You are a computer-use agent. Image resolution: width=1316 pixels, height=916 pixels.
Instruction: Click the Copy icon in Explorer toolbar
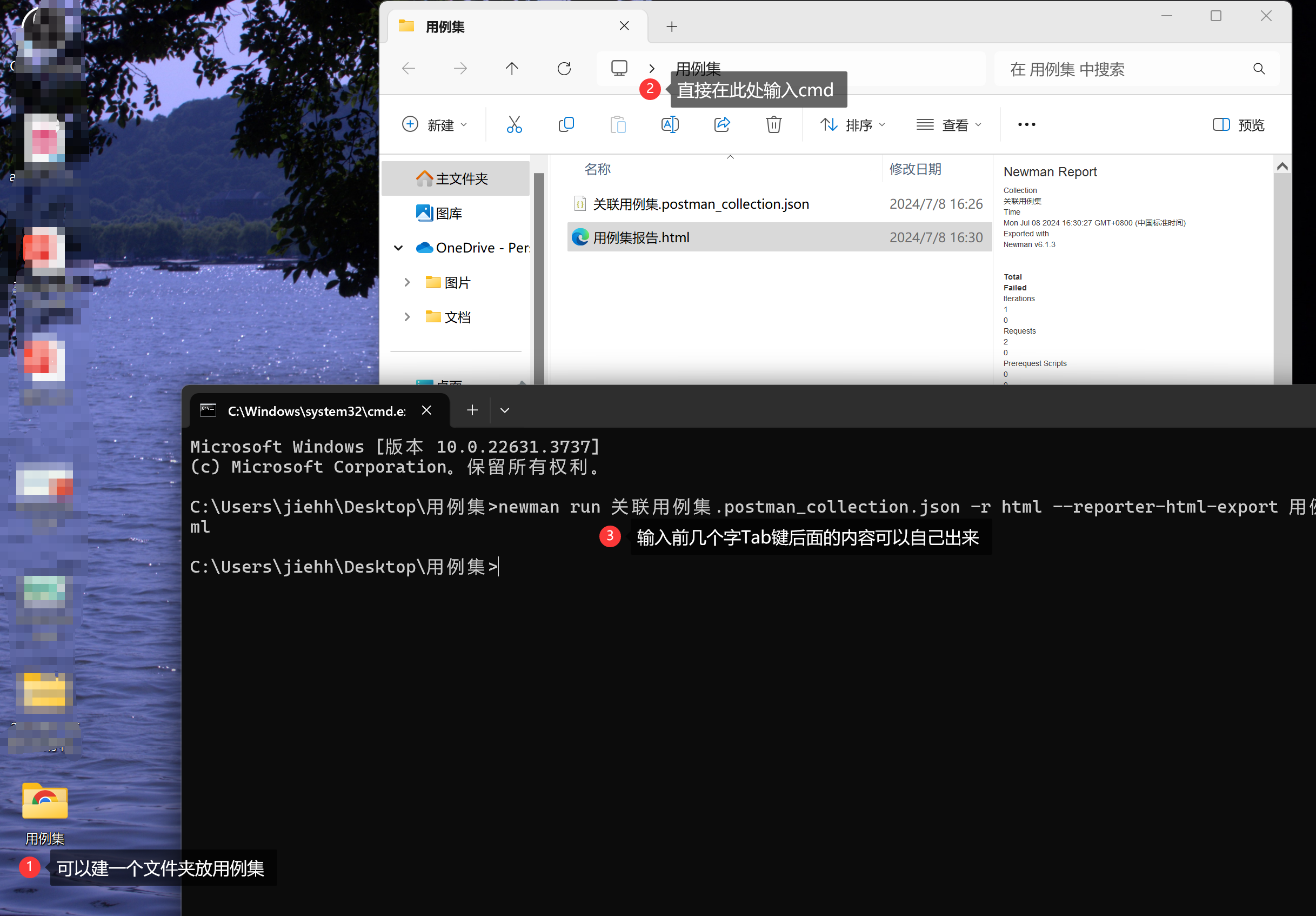566,124
